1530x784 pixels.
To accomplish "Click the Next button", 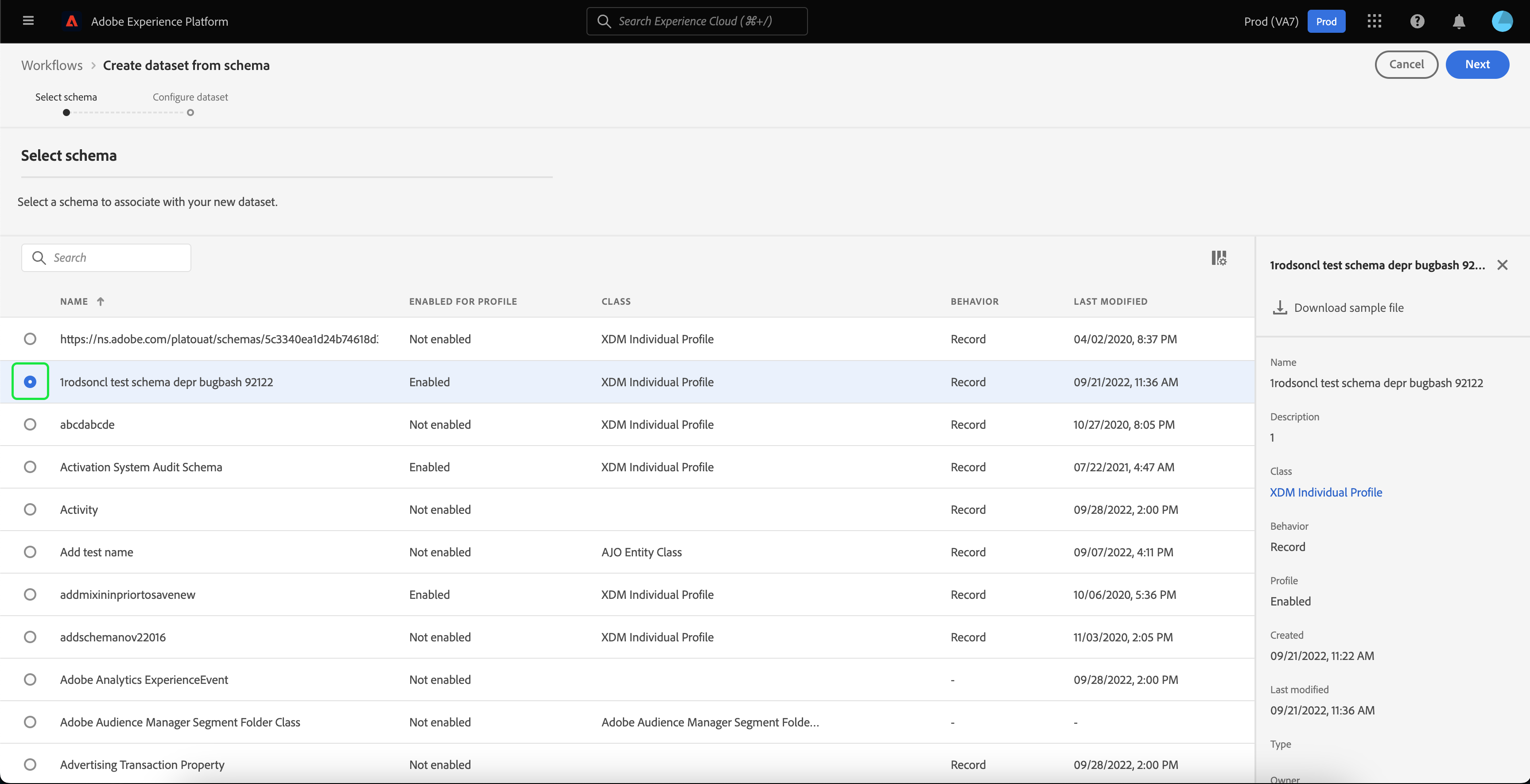I will click(x=1476, y=64).
